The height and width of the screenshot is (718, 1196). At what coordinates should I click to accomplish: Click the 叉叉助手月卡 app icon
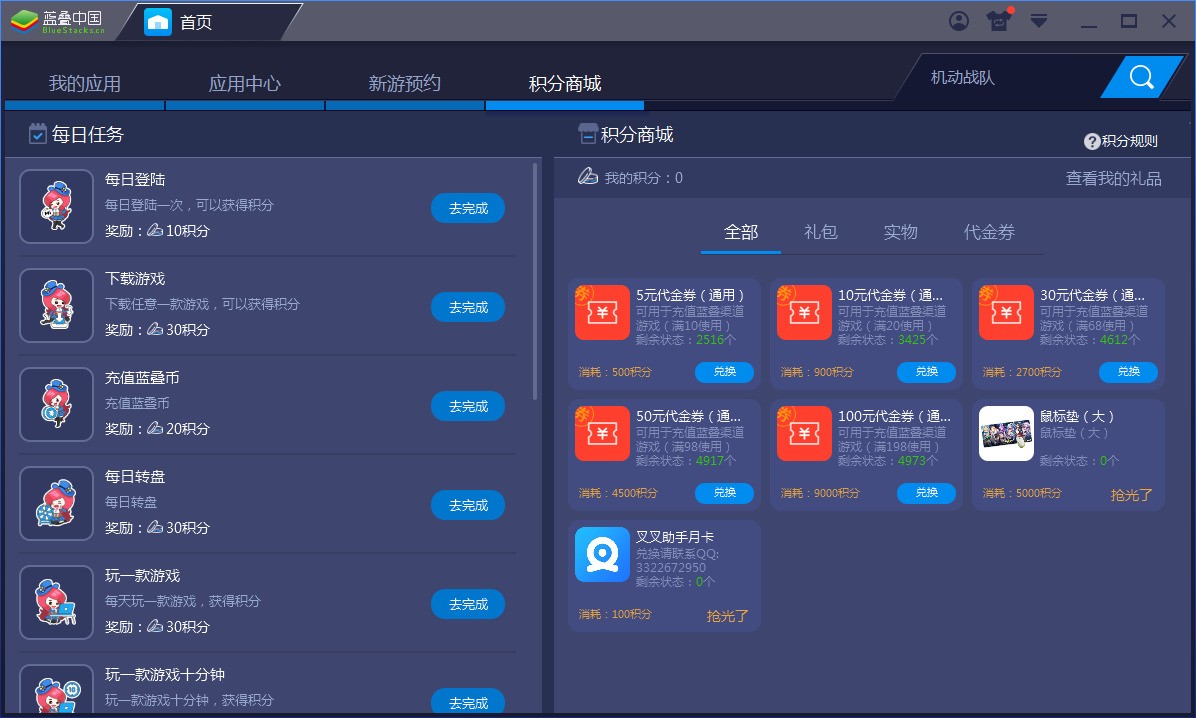(602, 555)
